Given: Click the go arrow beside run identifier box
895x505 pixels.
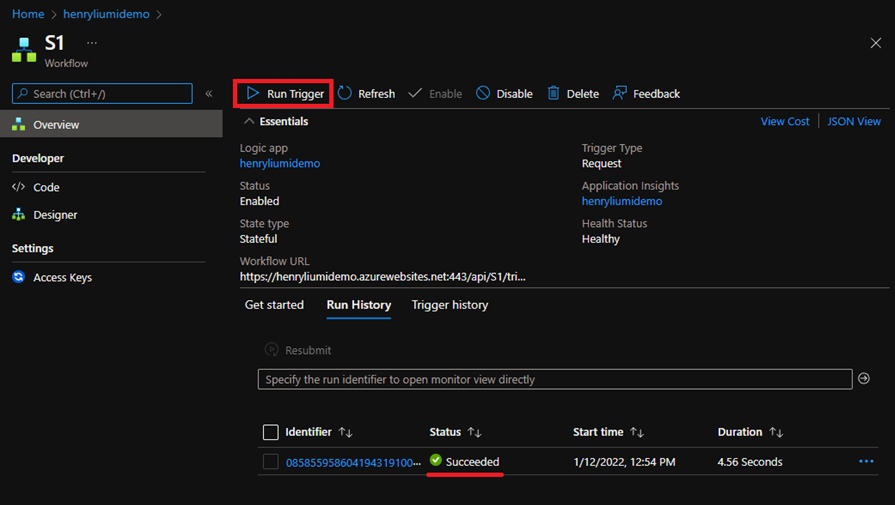Looking at the screenshot, I should 864,378.
